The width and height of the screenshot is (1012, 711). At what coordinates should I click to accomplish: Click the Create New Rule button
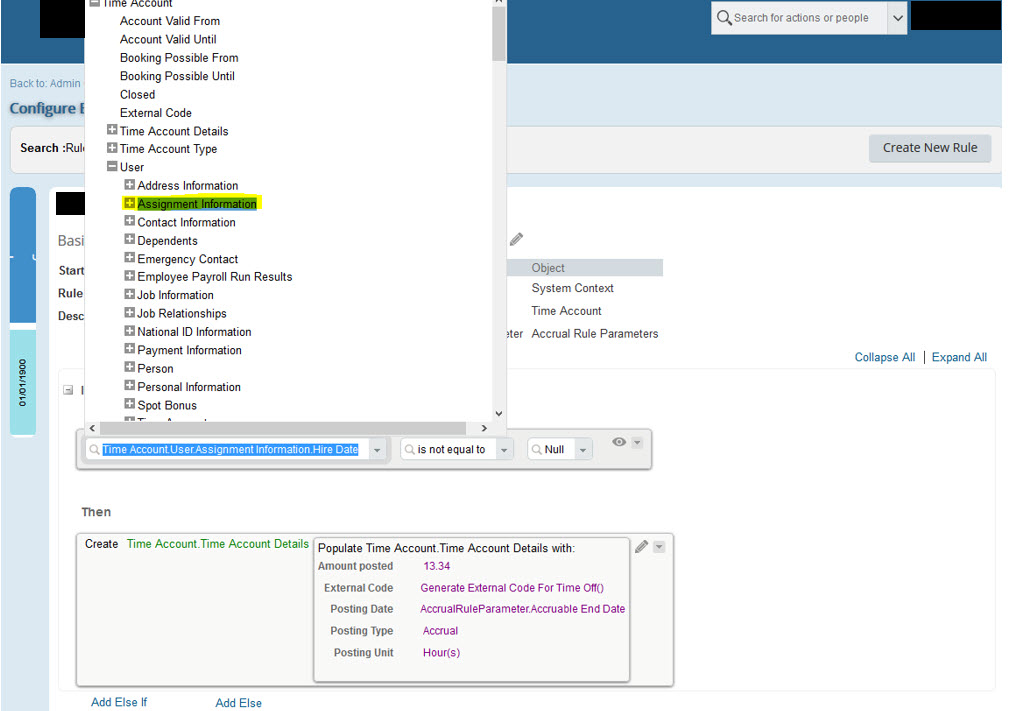[x=930, y=148]
